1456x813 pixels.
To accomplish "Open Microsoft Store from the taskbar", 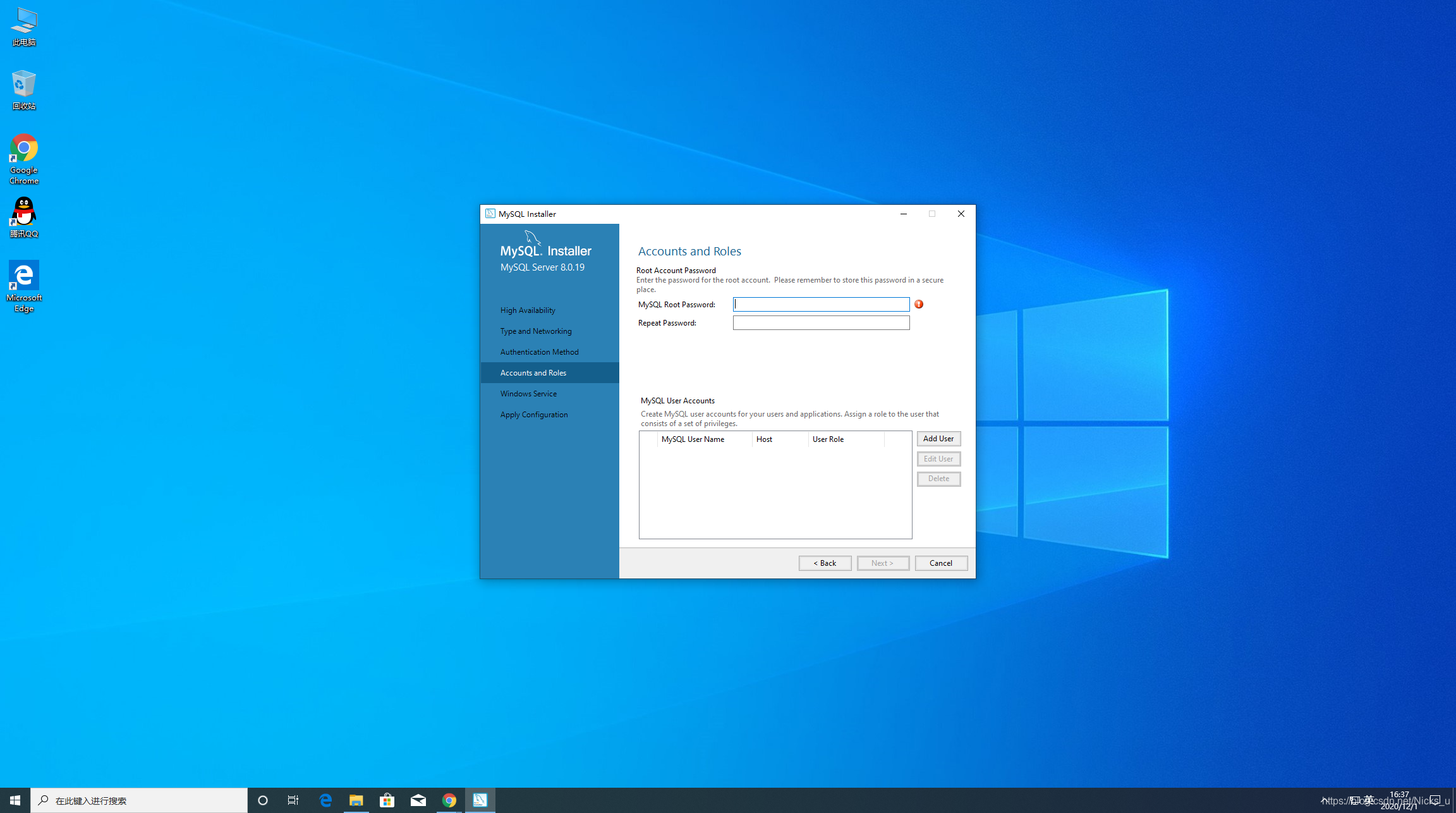I will (387, 800).
